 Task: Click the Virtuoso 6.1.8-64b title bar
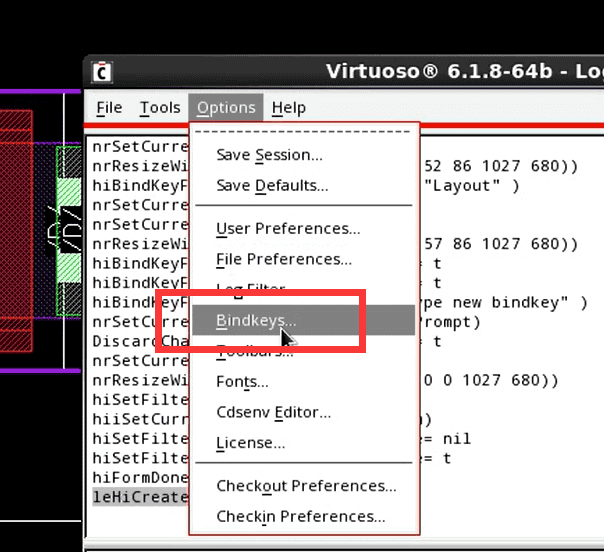click(460, 73)
